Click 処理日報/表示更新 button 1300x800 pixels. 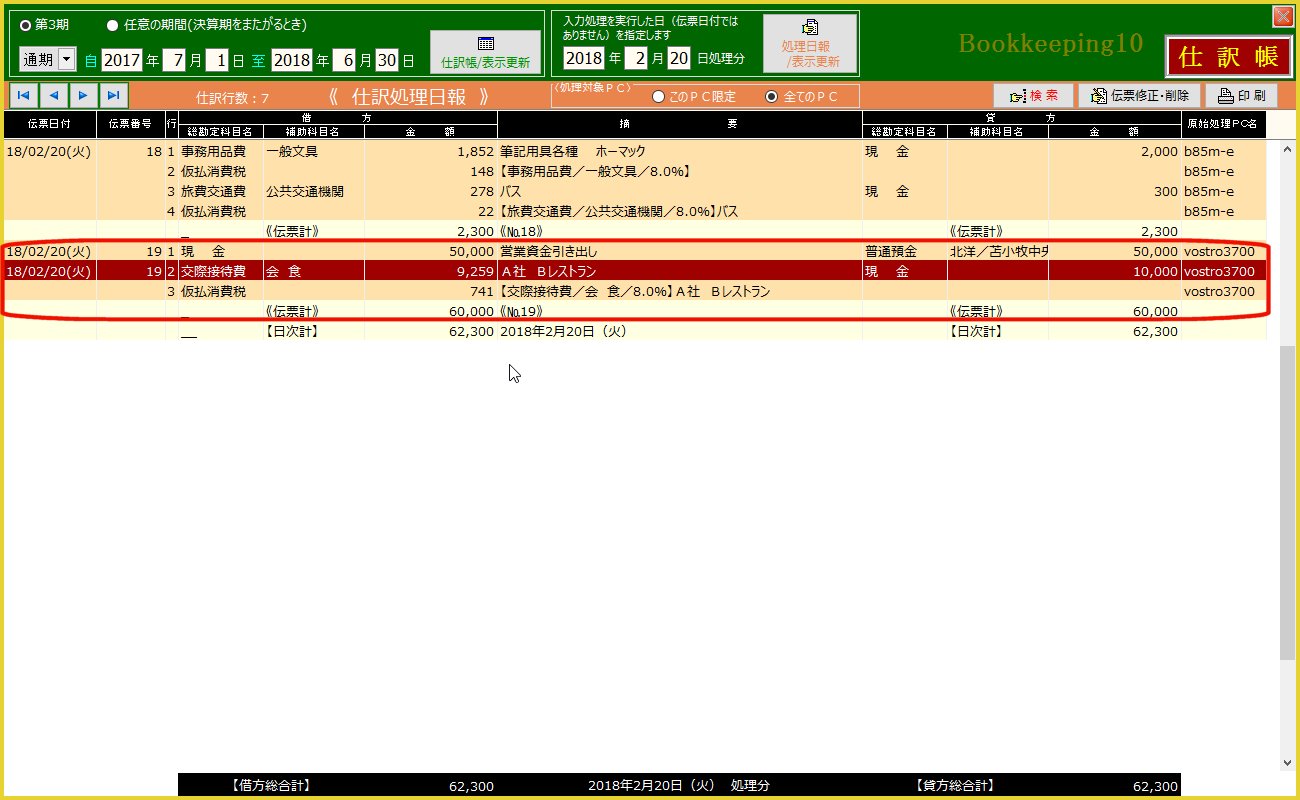click(810, 45)
